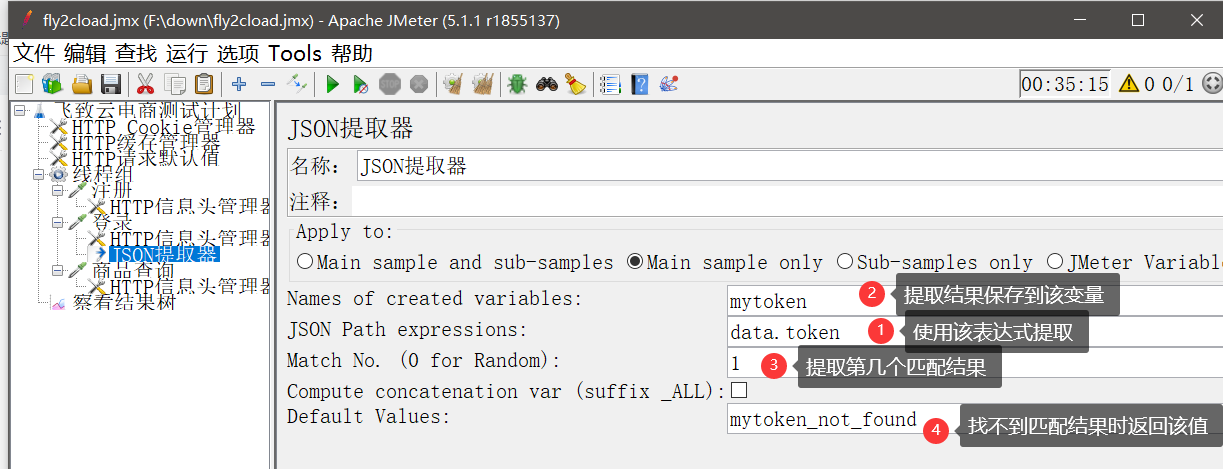This screenshot has width=1223, height=469.
Task: Open the 编辑 menu
Action: click(x=85, y=53)
